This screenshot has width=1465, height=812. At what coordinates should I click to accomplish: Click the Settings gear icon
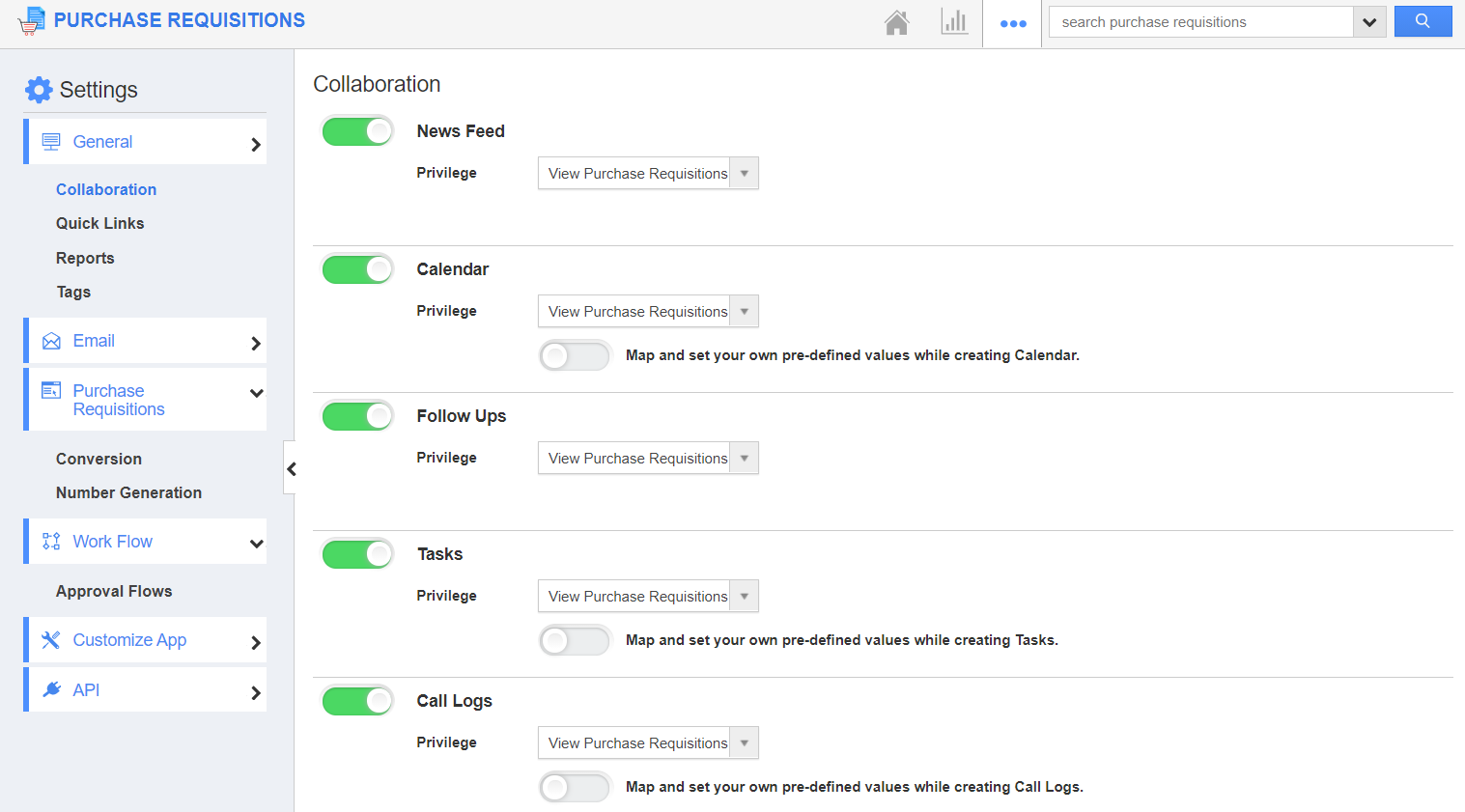39,90
